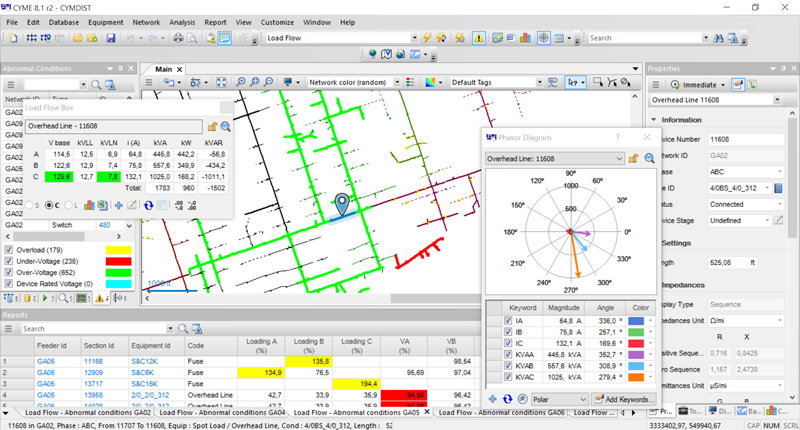Open the Analysis menu
The image size is (800, 430).
[x=182, y=20]
